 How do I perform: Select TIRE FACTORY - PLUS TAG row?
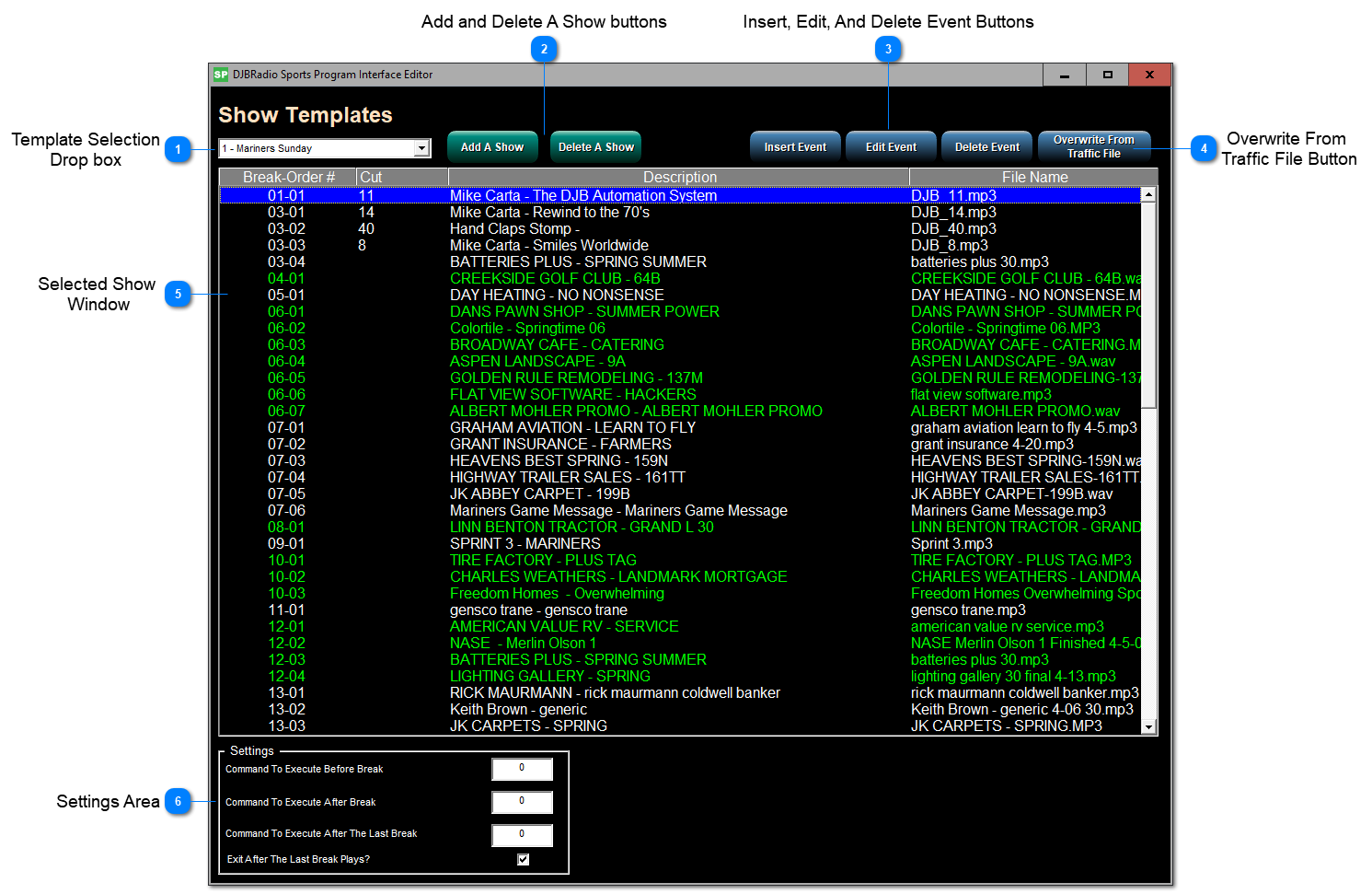681,560
